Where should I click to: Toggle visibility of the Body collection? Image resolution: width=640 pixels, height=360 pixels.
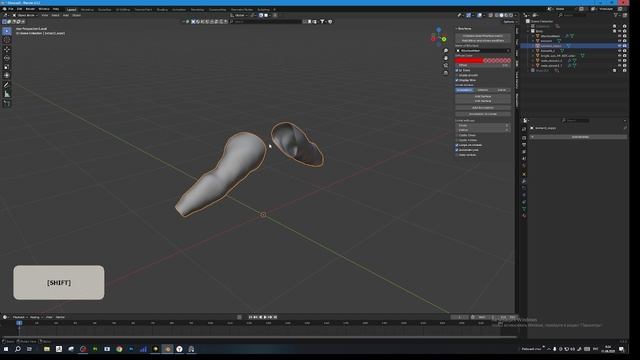pos(619,31)
